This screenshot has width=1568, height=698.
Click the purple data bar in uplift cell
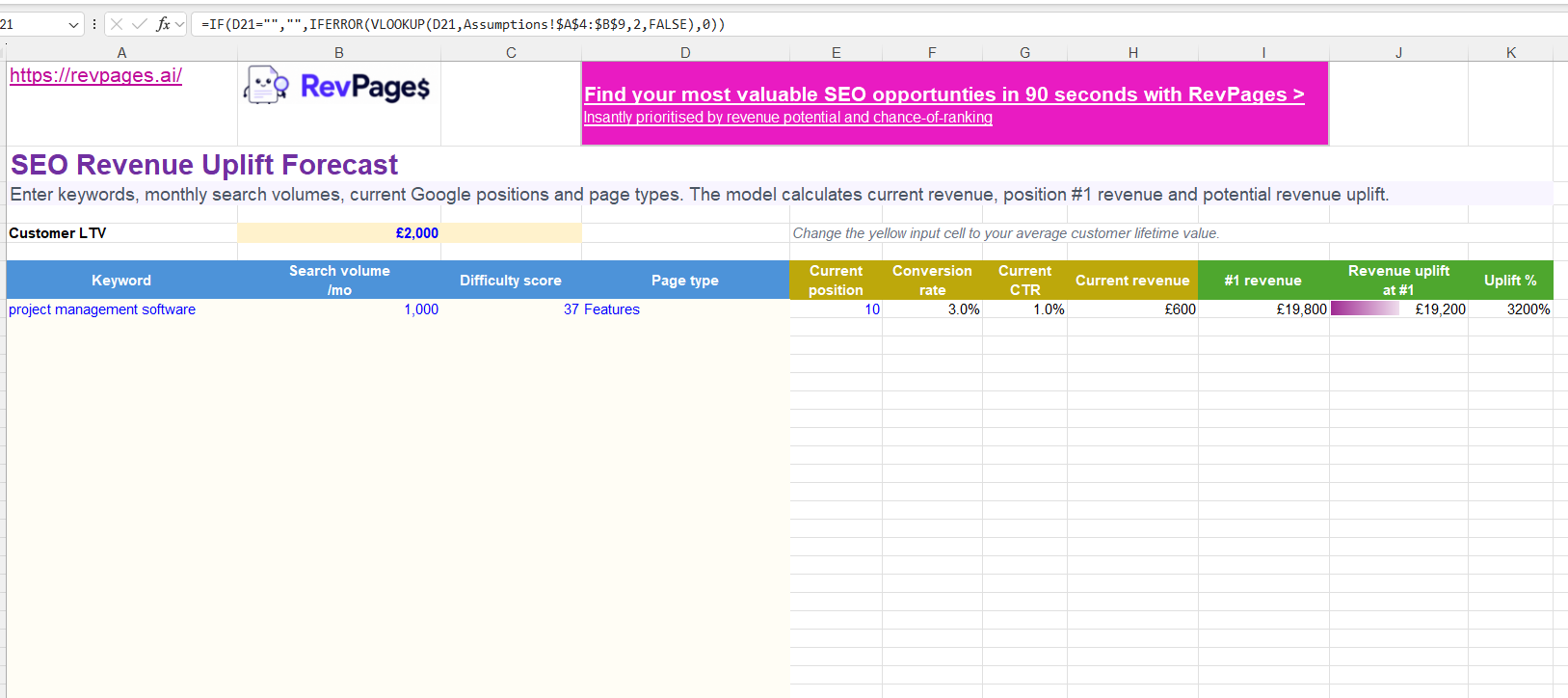[1365, 309]
